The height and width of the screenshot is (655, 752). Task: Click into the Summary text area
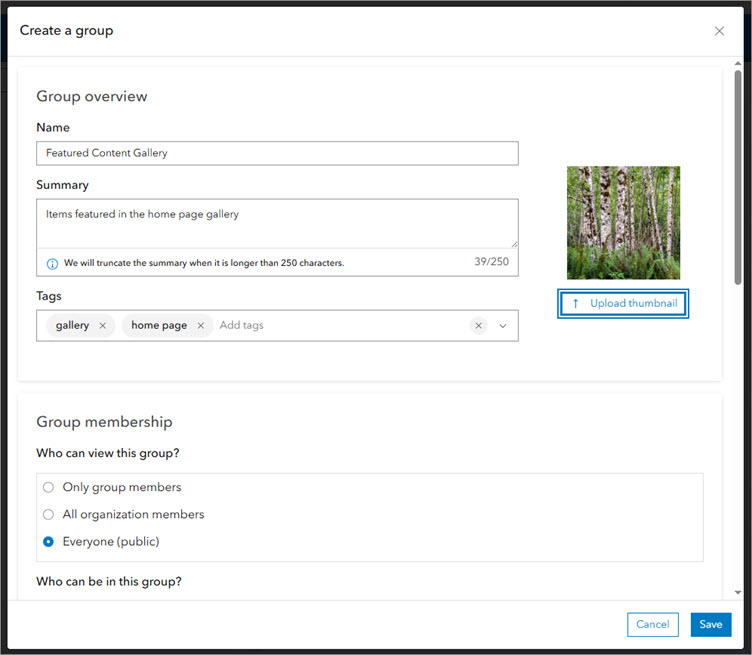[277, 222]
